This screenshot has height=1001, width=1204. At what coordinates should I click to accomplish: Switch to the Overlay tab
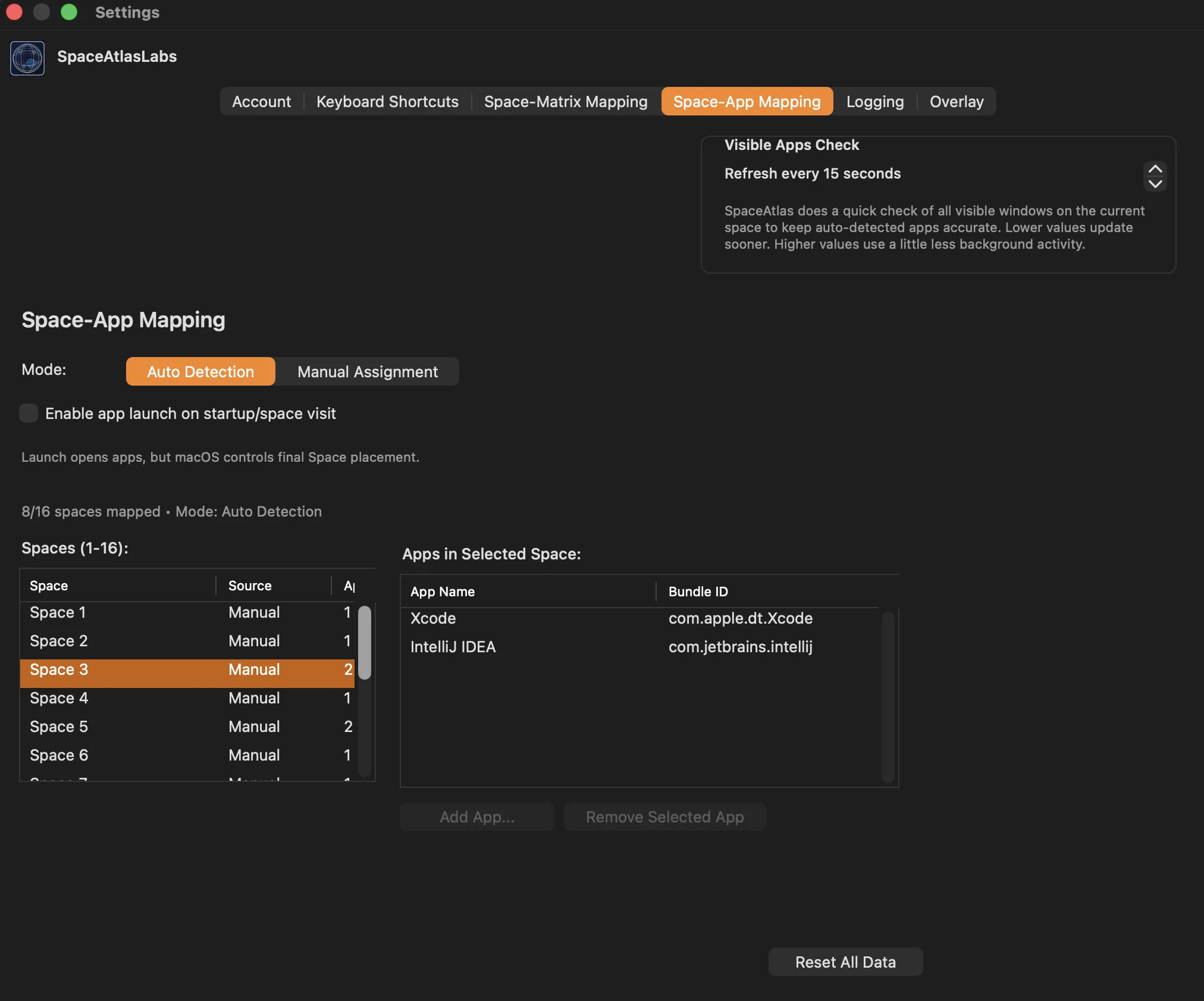pos(957,101)
